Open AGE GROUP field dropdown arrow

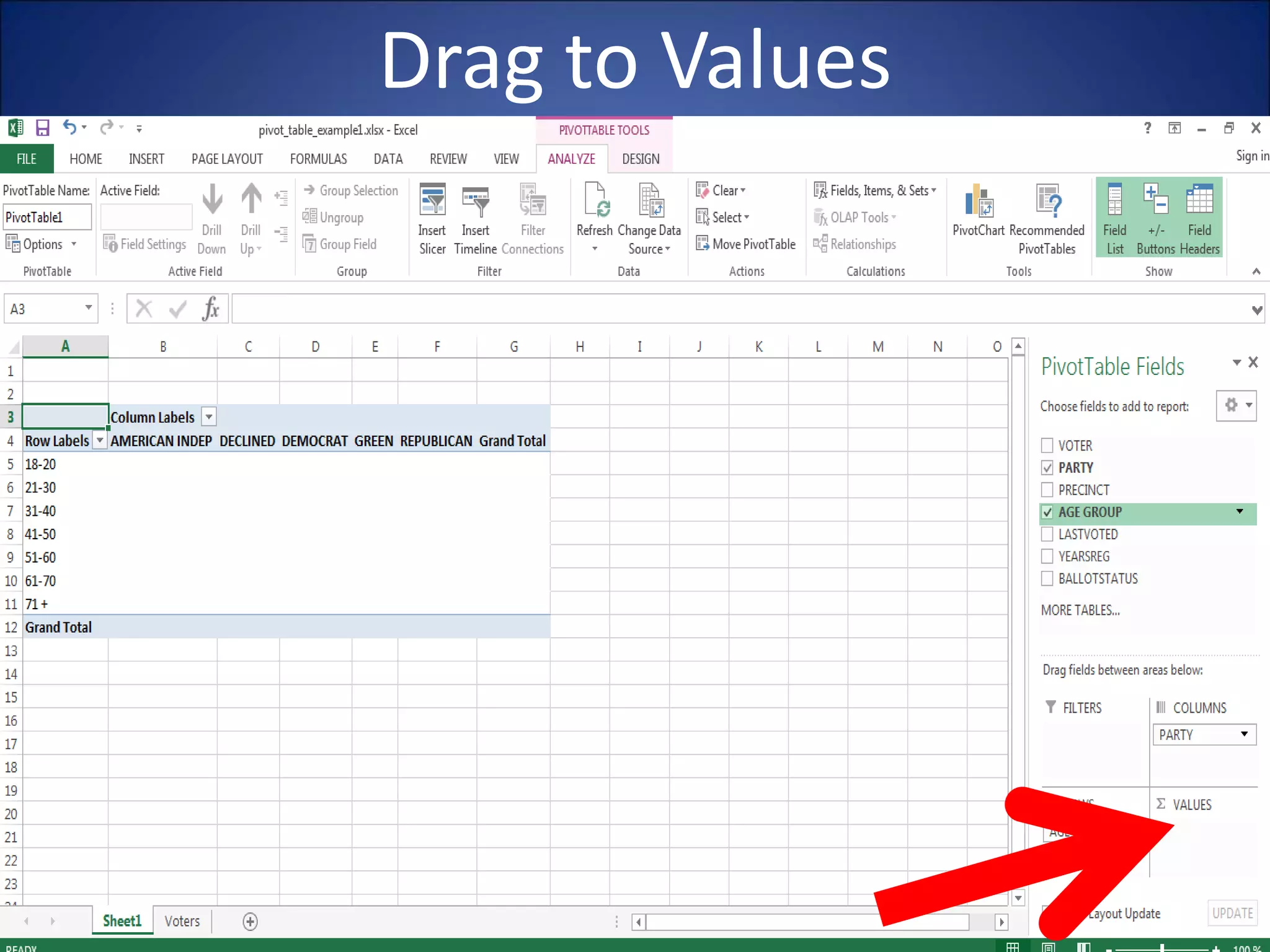coord(1240,512)
